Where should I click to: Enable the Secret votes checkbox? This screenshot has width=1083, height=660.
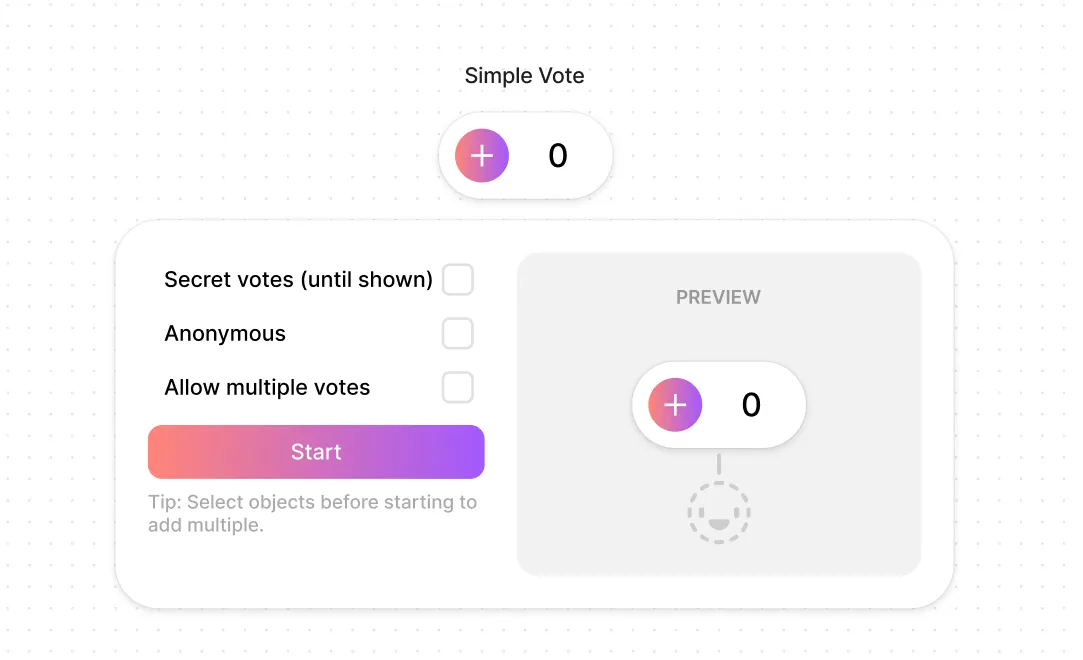pos(458,280)
